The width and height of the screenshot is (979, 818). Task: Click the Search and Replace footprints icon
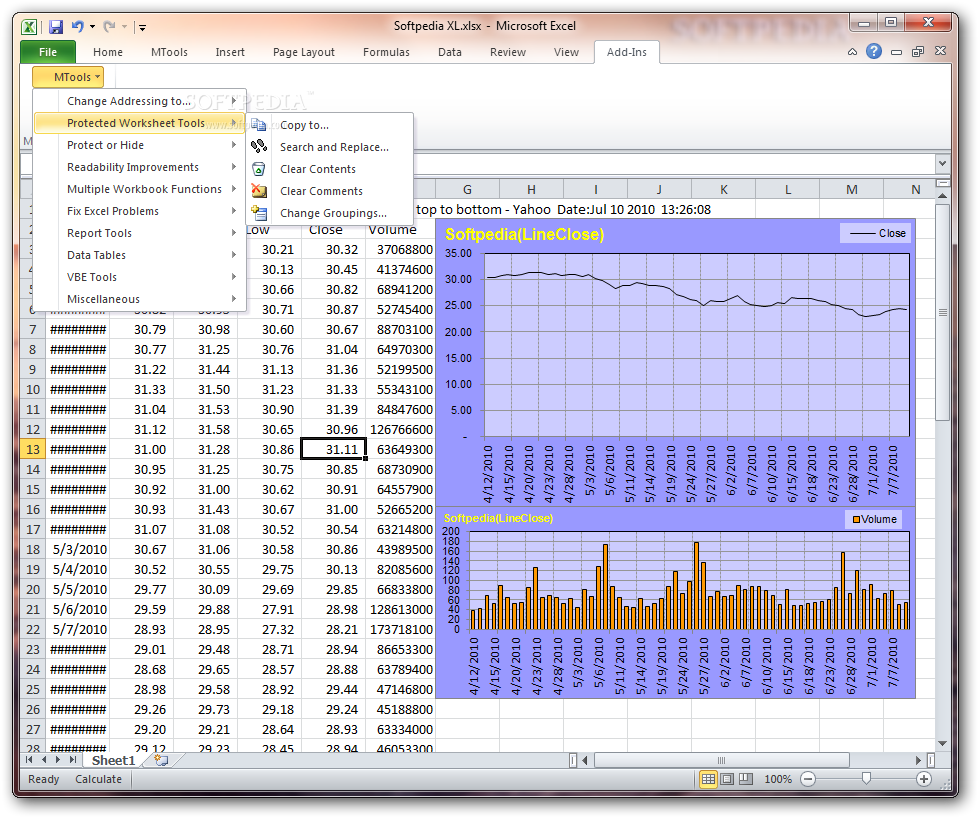coord(259,147)
